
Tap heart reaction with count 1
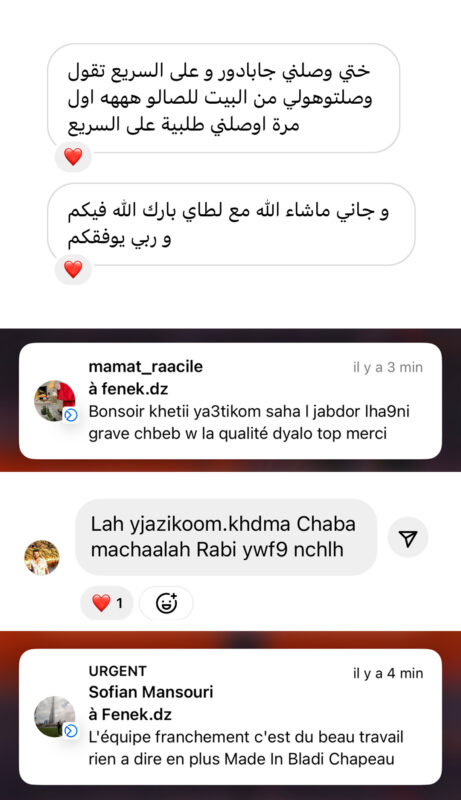107,603
